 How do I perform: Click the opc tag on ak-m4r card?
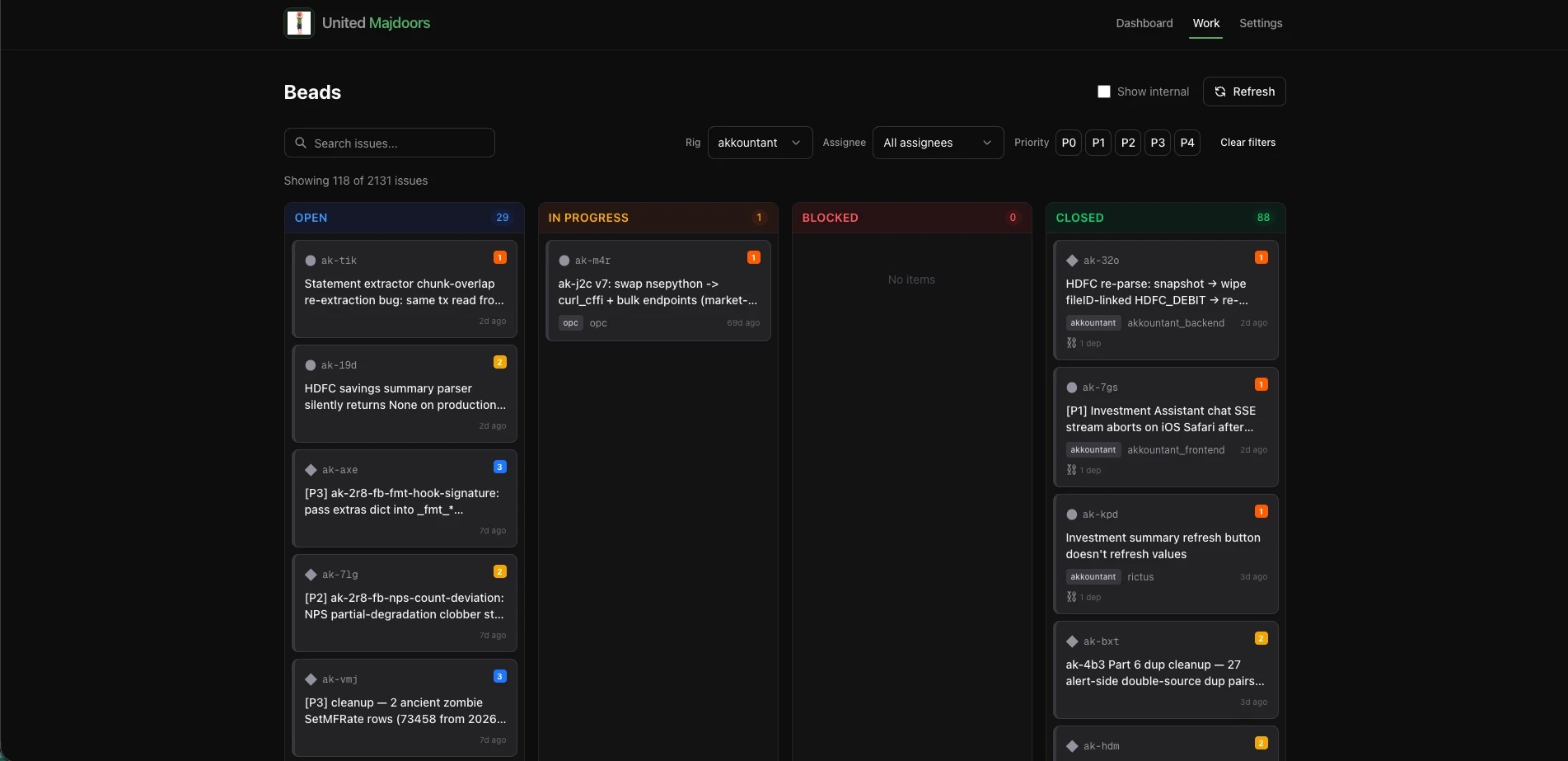tap(571, 323)
